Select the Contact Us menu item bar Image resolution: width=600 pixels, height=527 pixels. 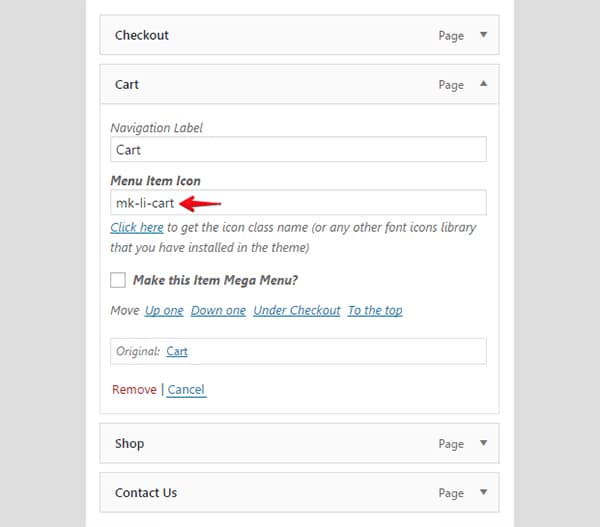pos(300,492)
